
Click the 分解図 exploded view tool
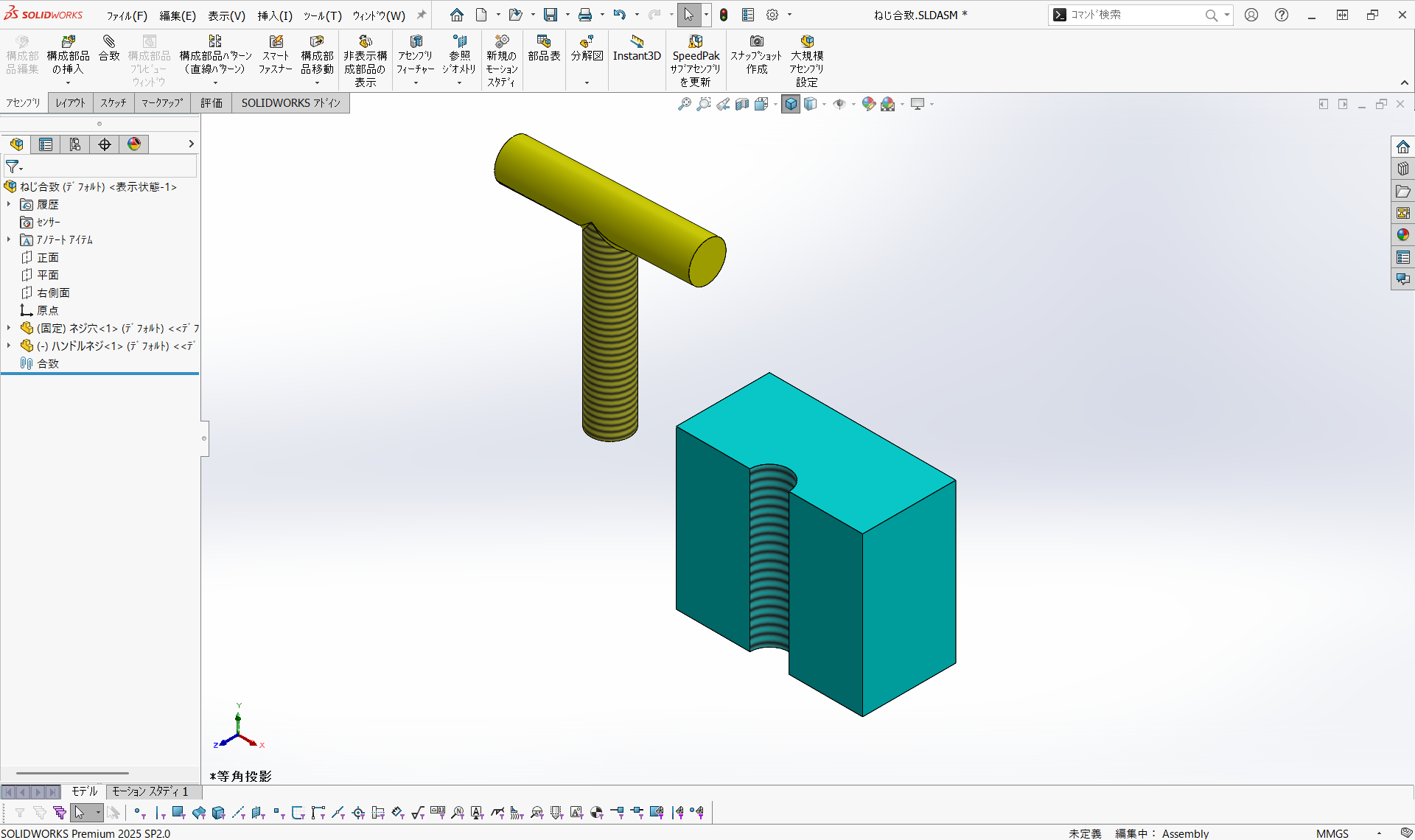tap(587, 49)
